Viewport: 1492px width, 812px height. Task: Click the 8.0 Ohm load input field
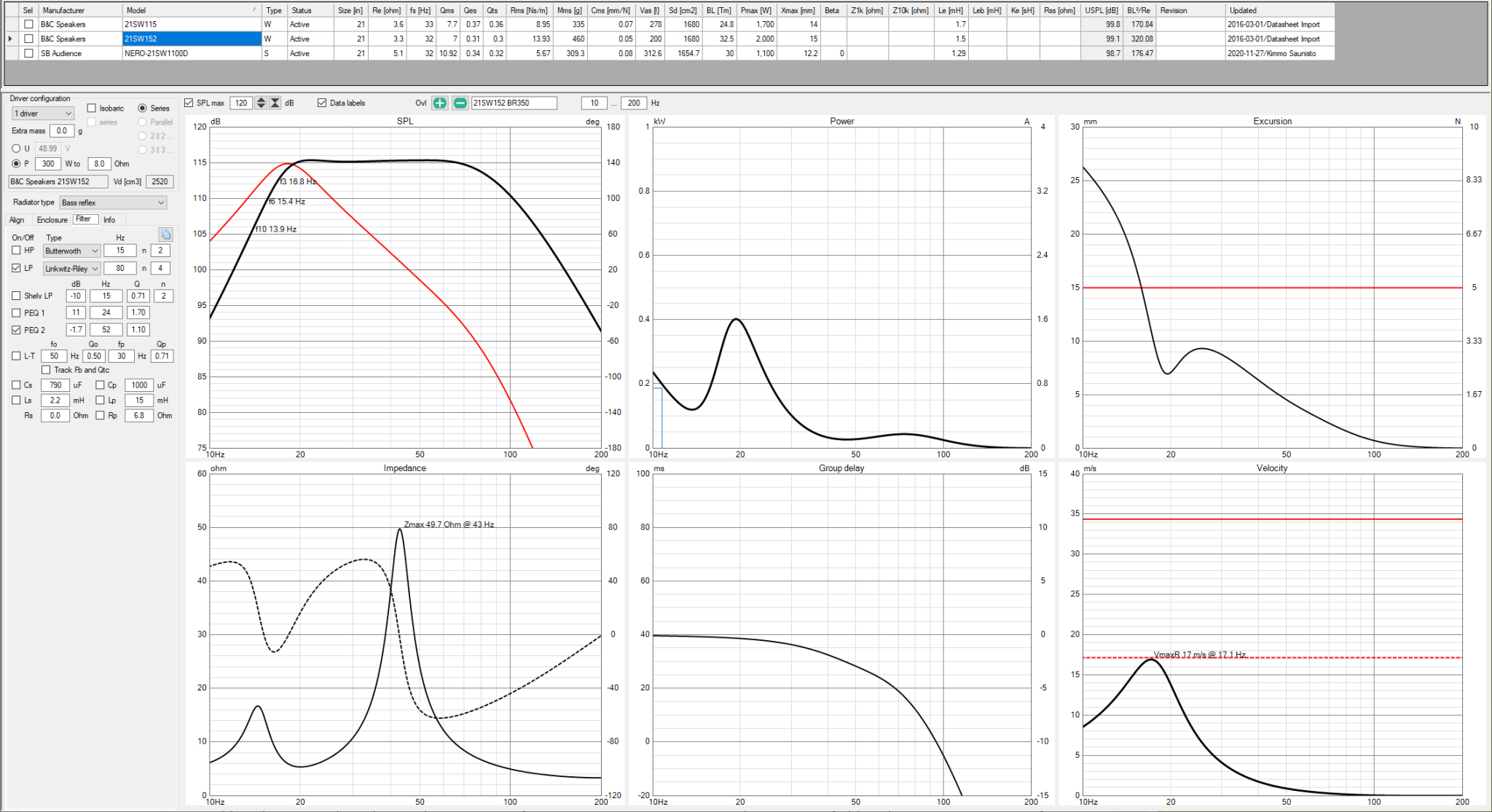coord(99,164)
